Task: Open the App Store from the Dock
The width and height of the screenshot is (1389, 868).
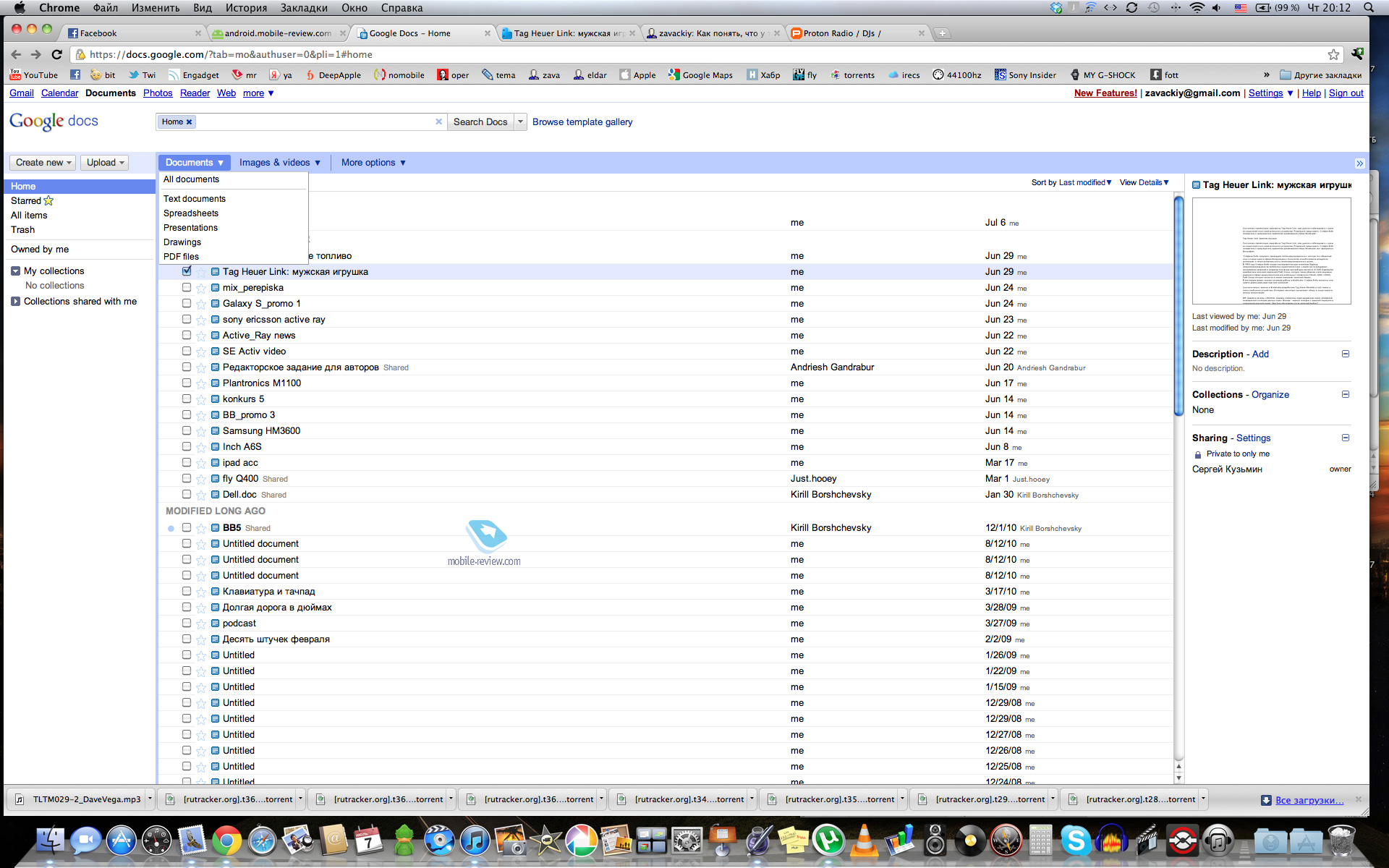Action: [121, 841]
